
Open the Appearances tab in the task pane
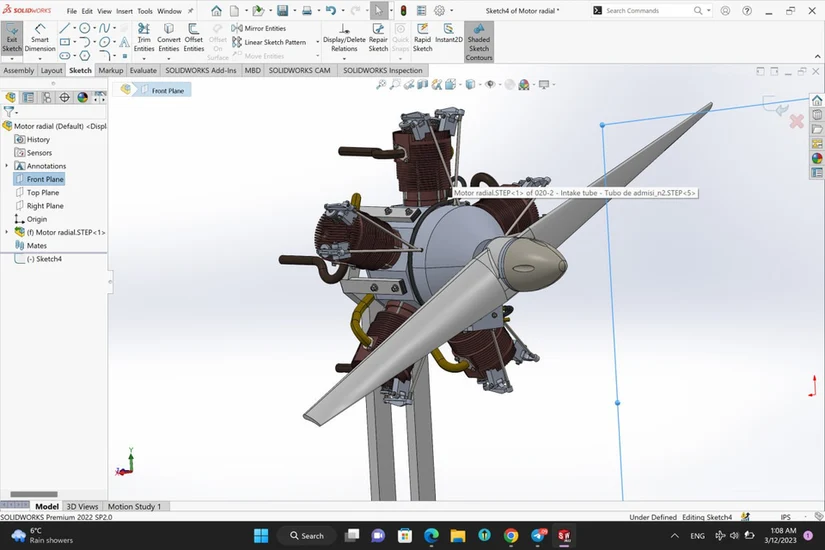[x=817, y=158]
